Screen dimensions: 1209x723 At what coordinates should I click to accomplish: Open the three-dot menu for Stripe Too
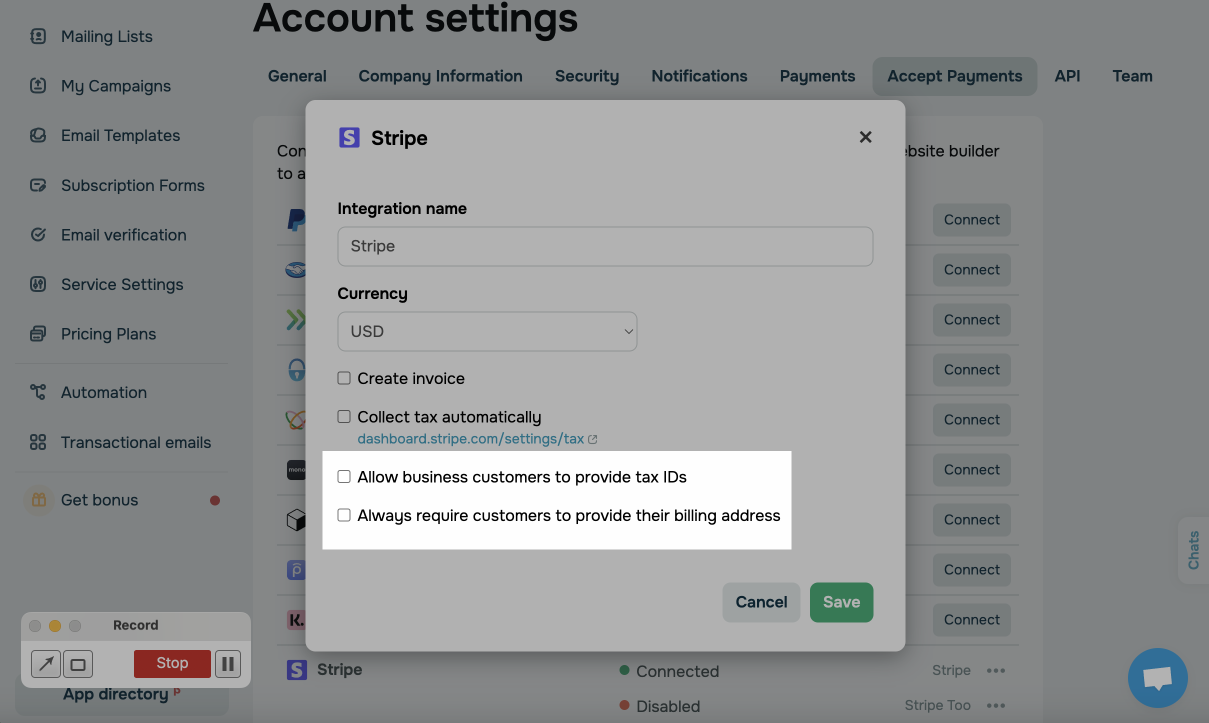pyautogui.click(x=995, y=705)
